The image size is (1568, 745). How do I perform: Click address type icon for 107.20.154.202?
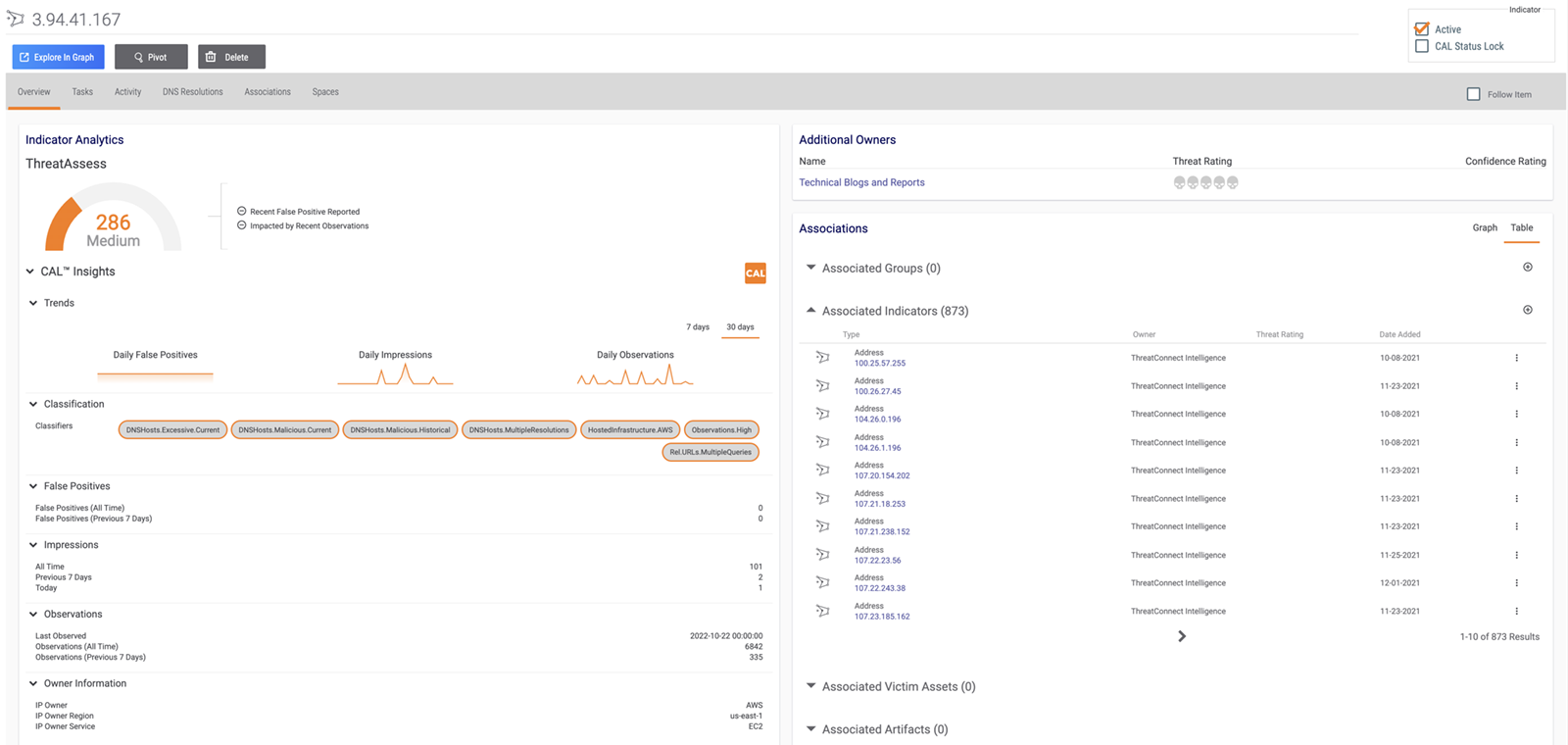point(822,471)
